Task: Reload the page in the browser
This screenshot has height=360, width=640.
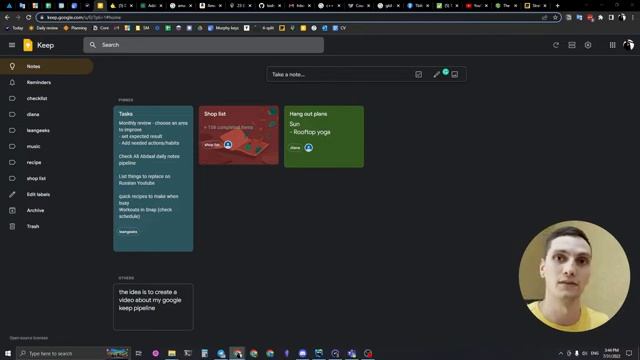Action: 28,18
